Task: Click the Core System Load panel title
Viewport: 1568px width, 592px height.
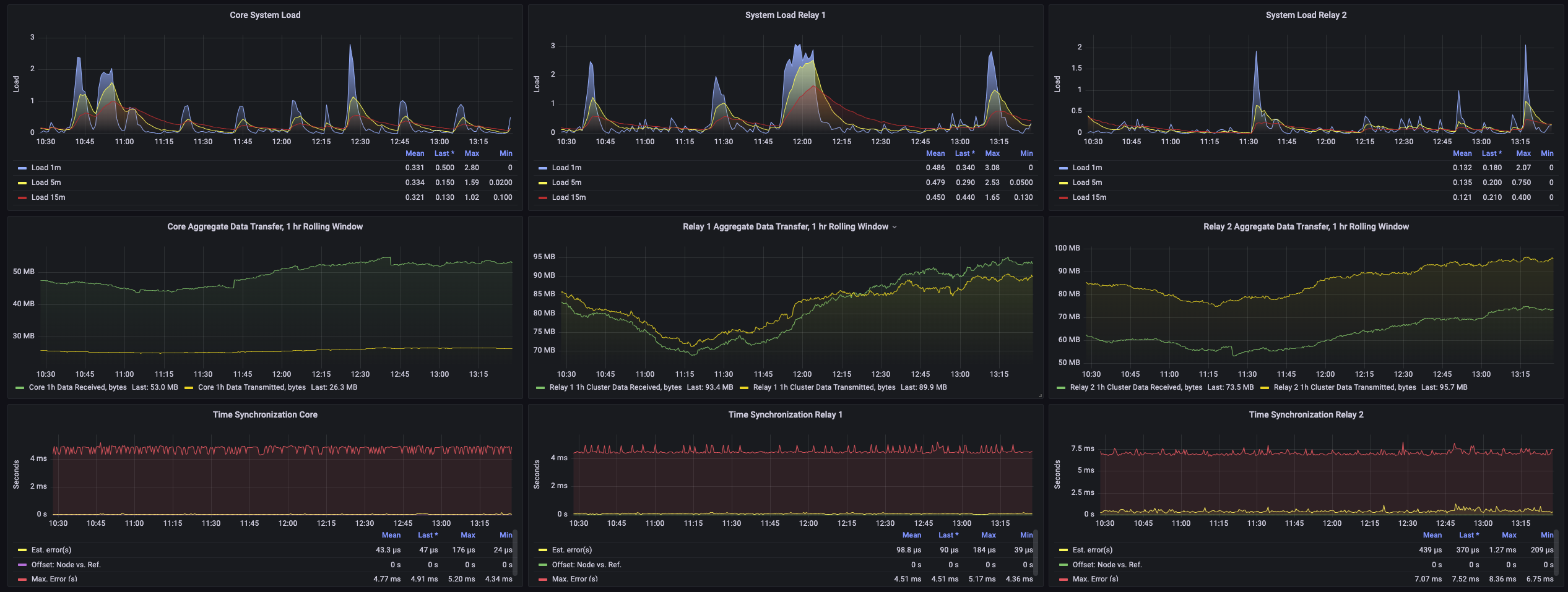Action: 265,15
